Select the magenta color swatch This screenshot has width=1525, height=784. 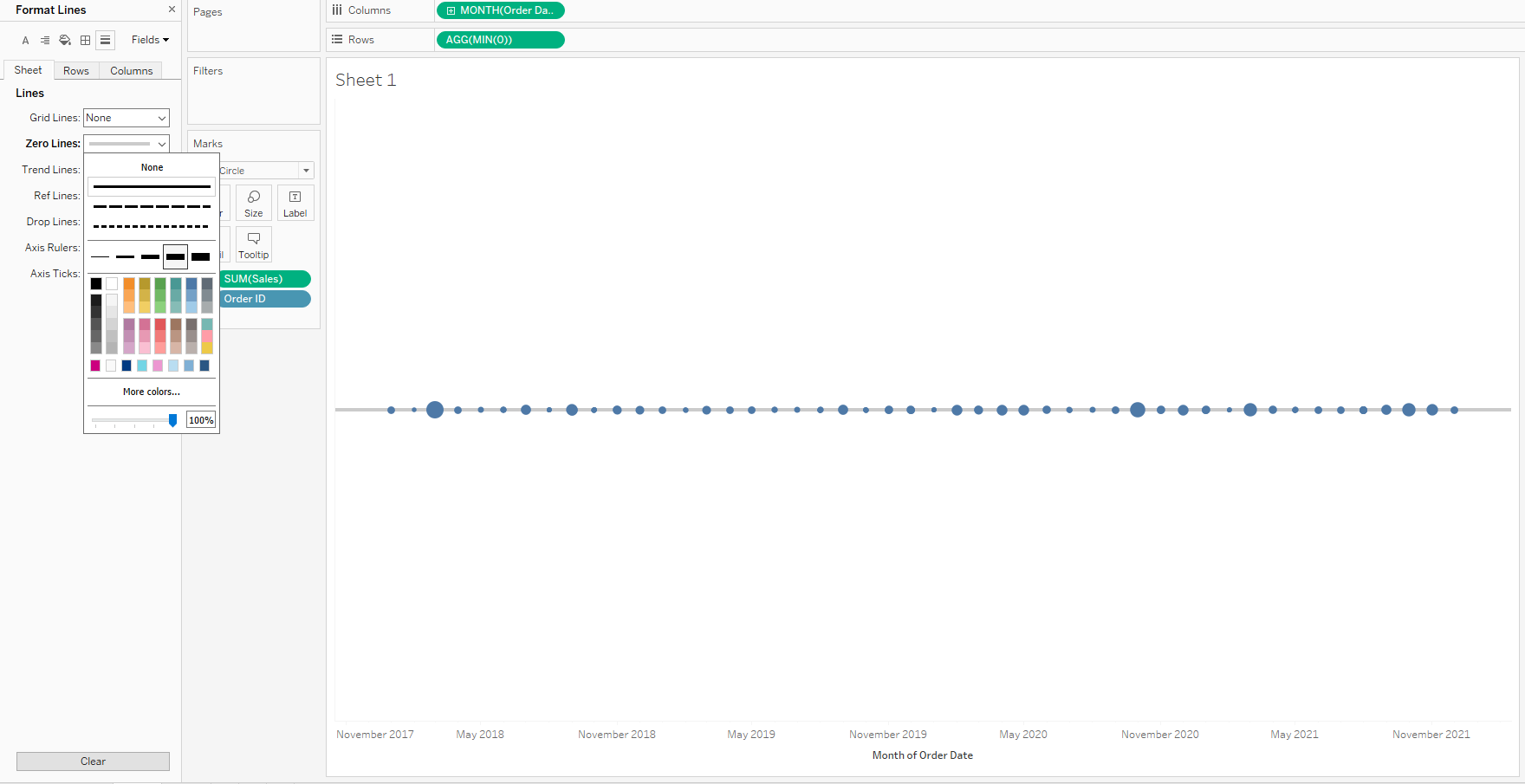(95, 366)
